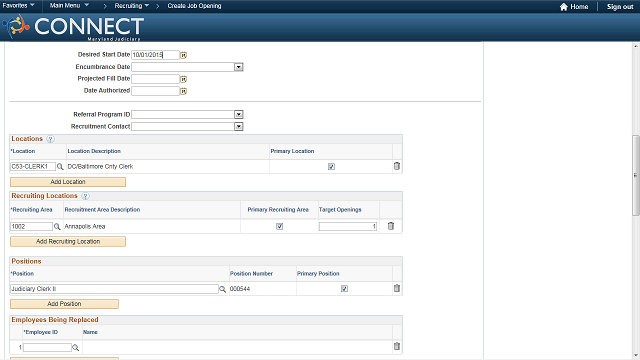Open calendar for Desired Start Date
Viewport: 640px width, 360px height.
click(184, 55)
